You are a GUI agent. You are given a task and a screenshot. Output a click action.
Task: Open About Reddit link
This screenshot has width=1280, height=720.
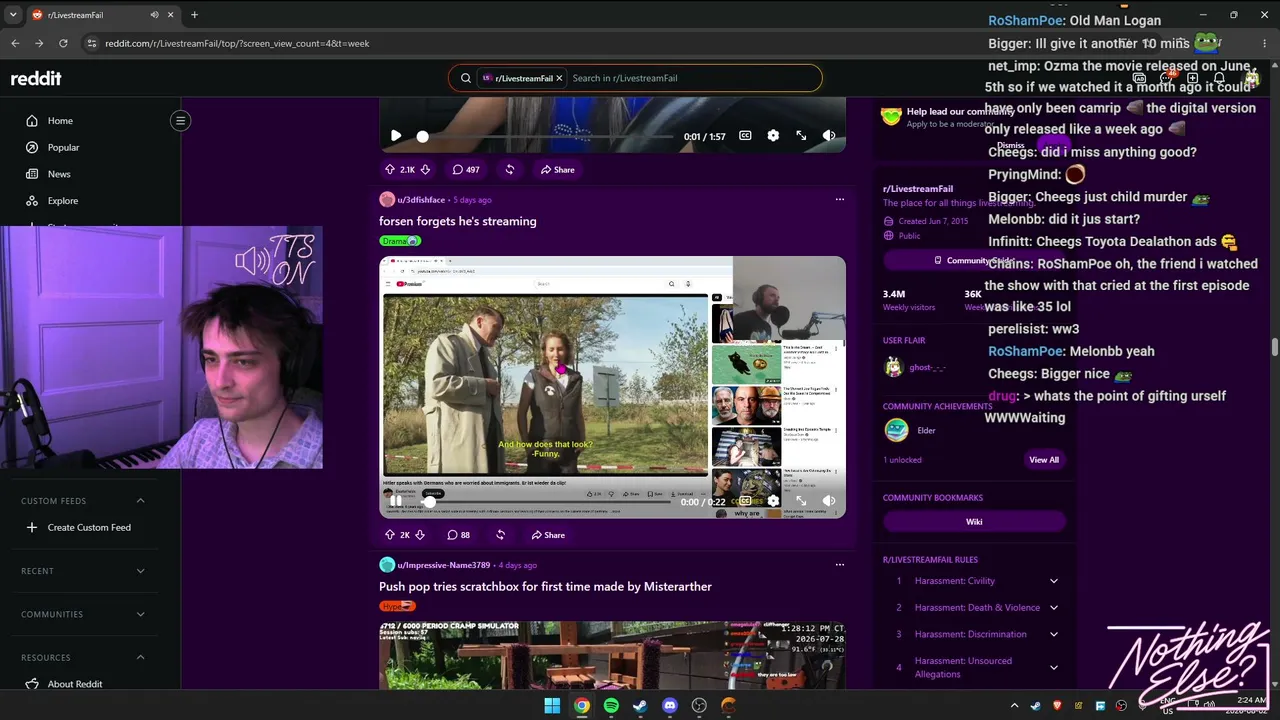coord(75,684)
